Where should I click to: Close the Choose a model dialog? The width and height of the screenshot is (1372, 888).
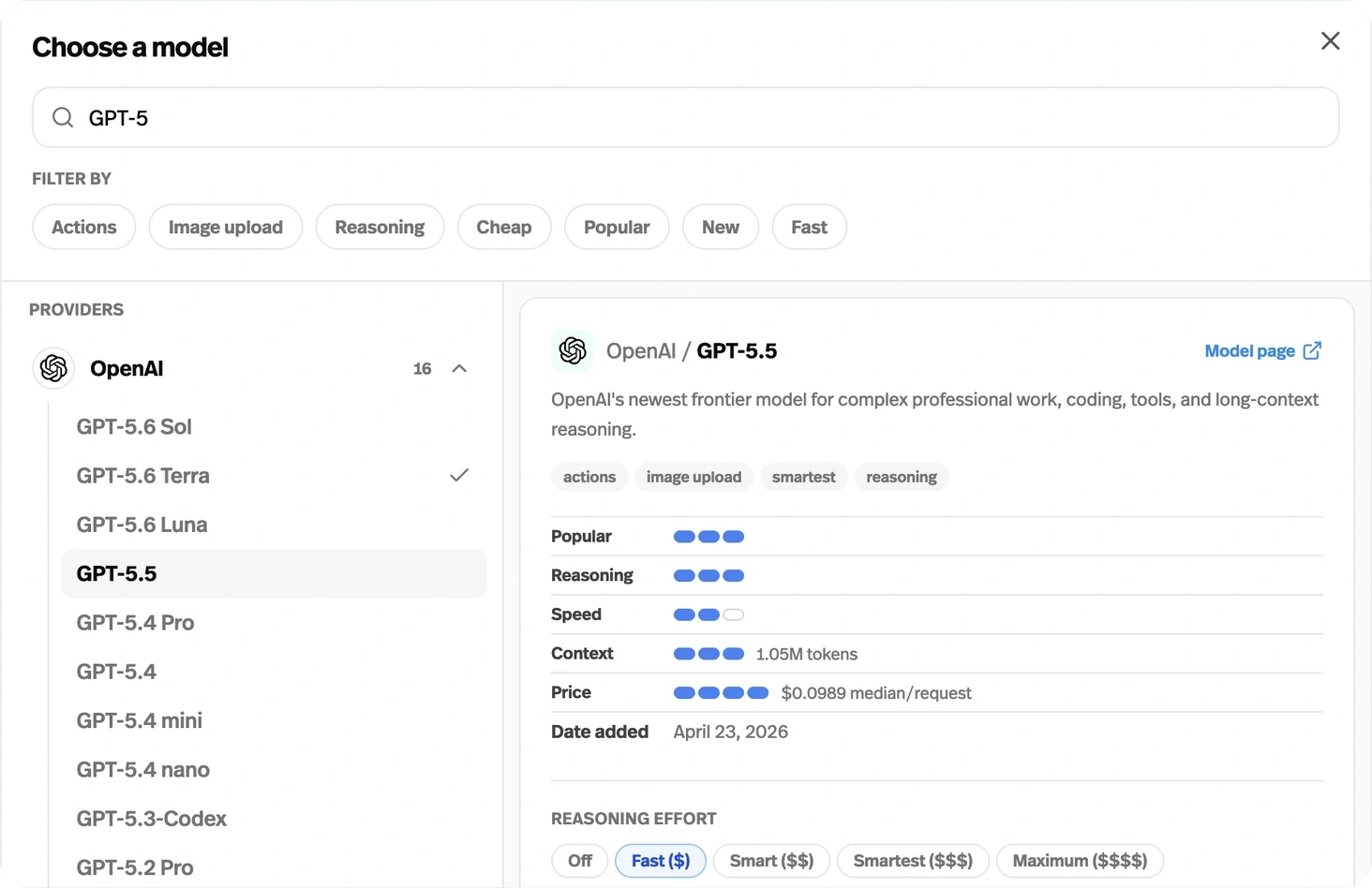pos(1330,41)
